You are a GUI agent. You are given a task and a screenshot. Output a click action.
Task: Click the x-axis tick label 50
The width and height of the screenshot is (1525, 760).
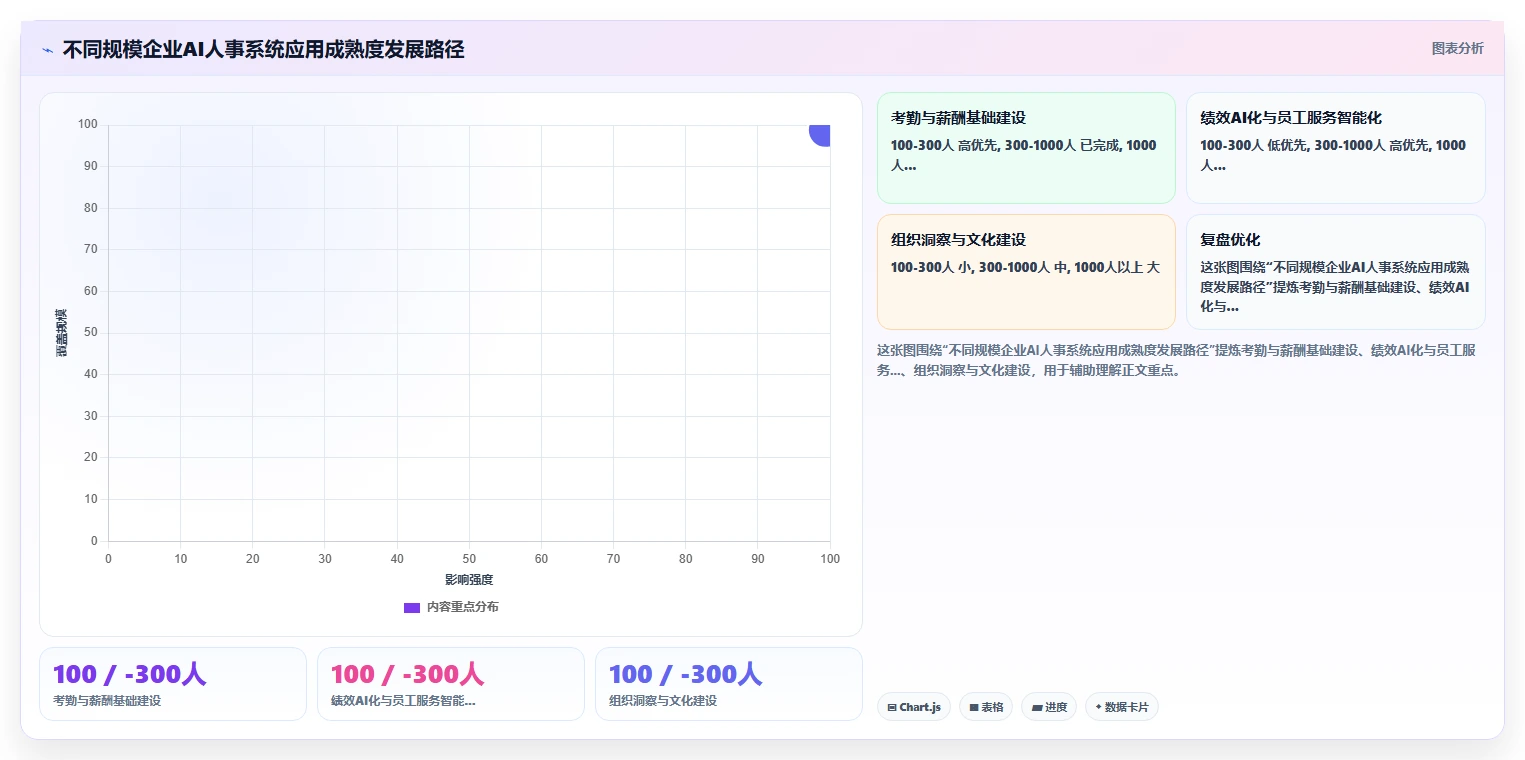(x=469, y=559)
